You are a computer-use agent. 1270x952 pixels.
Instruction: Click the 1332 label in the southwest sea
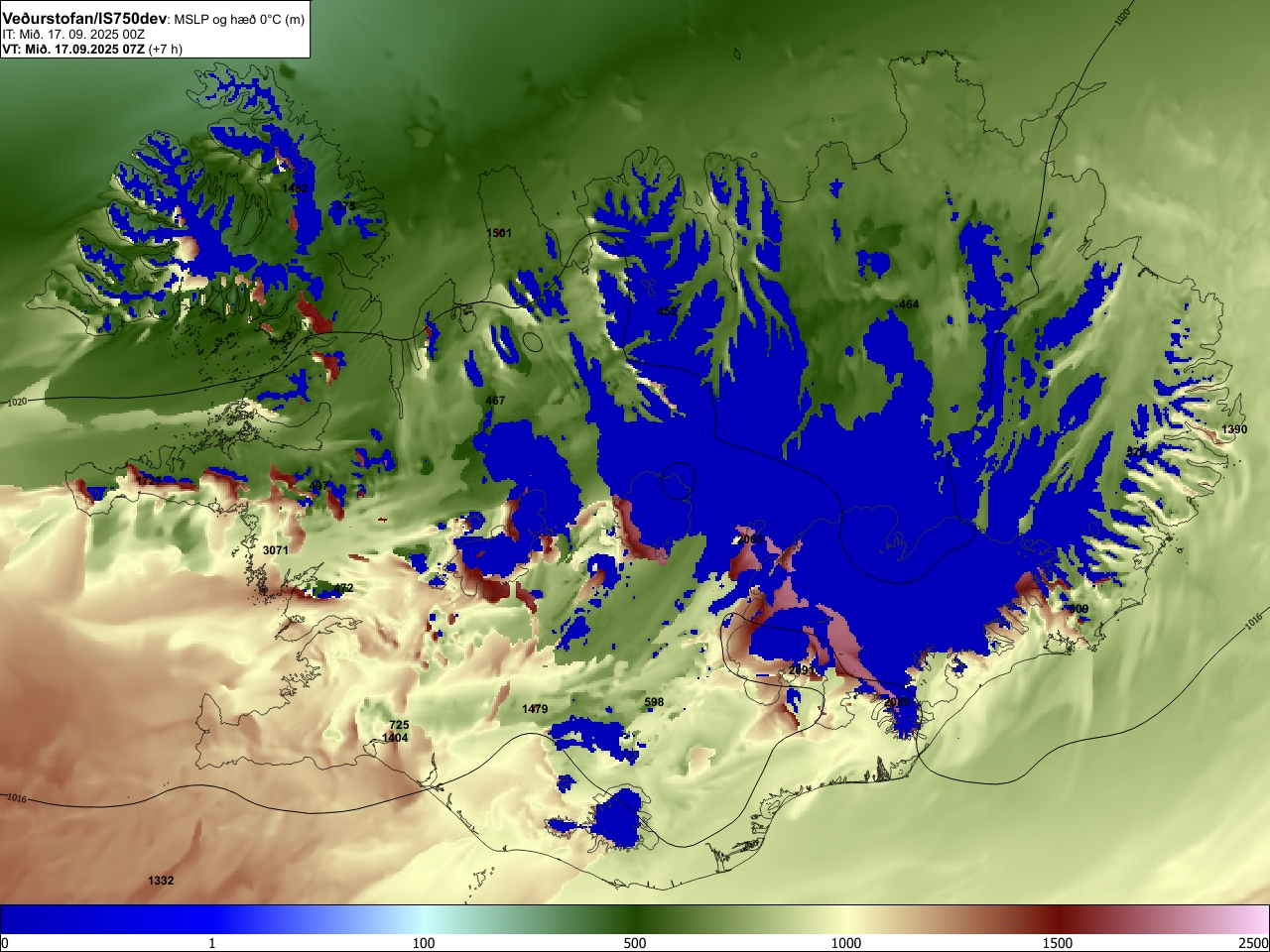pyautogui.click(x=161, y=881)
